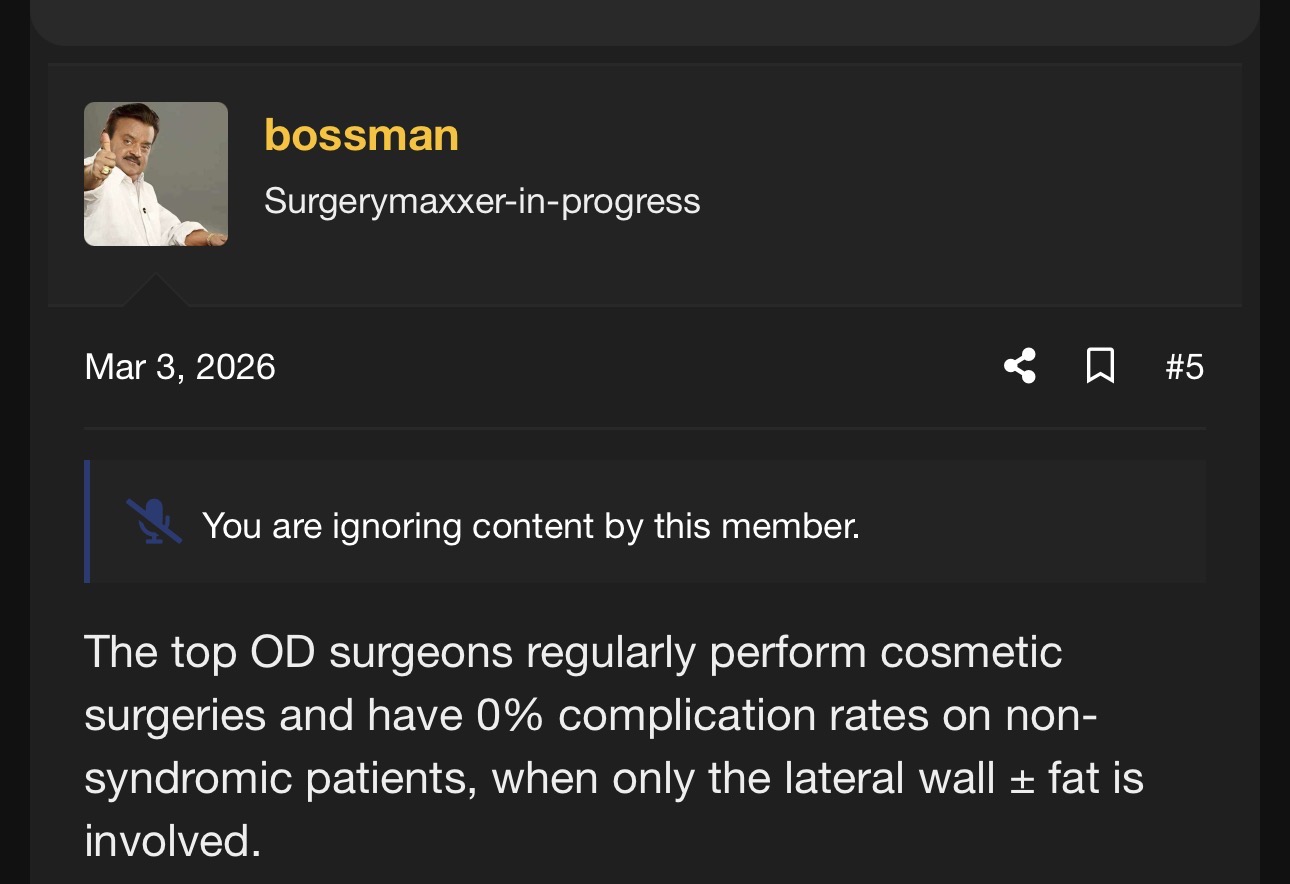The width and height of the screenshot is (1290, 884).
Task: Click the "Surgerymaxxer-in-progress" user title
Action: [482, 201]
